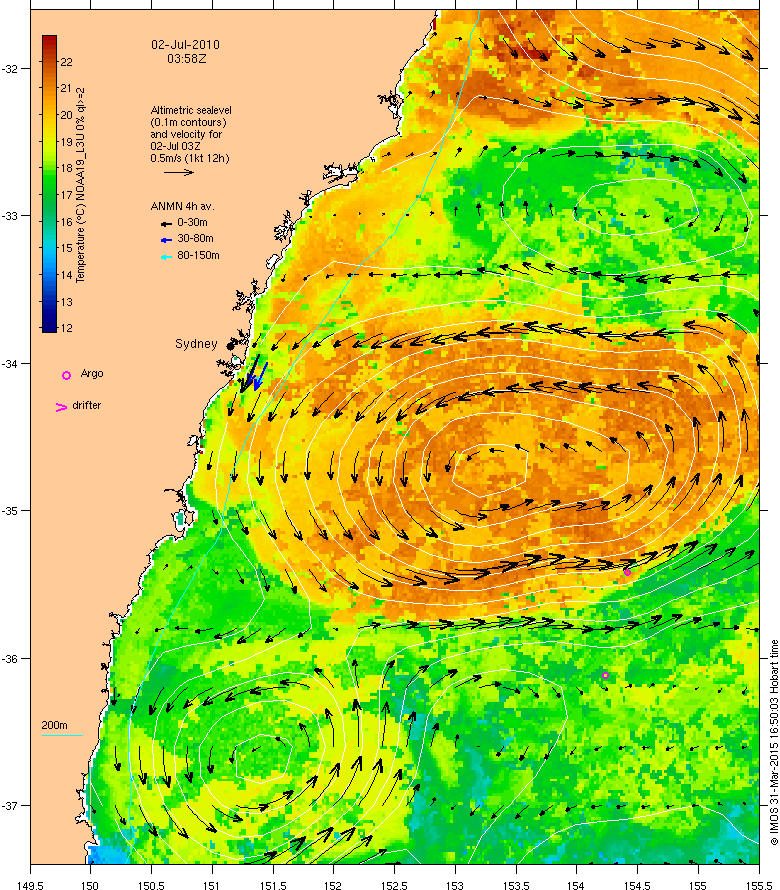Image resolution: width=780 pixels, height=890 pixels.
Task: Click the 149.5 longitude axis label
Action: [x=30, y=885]
